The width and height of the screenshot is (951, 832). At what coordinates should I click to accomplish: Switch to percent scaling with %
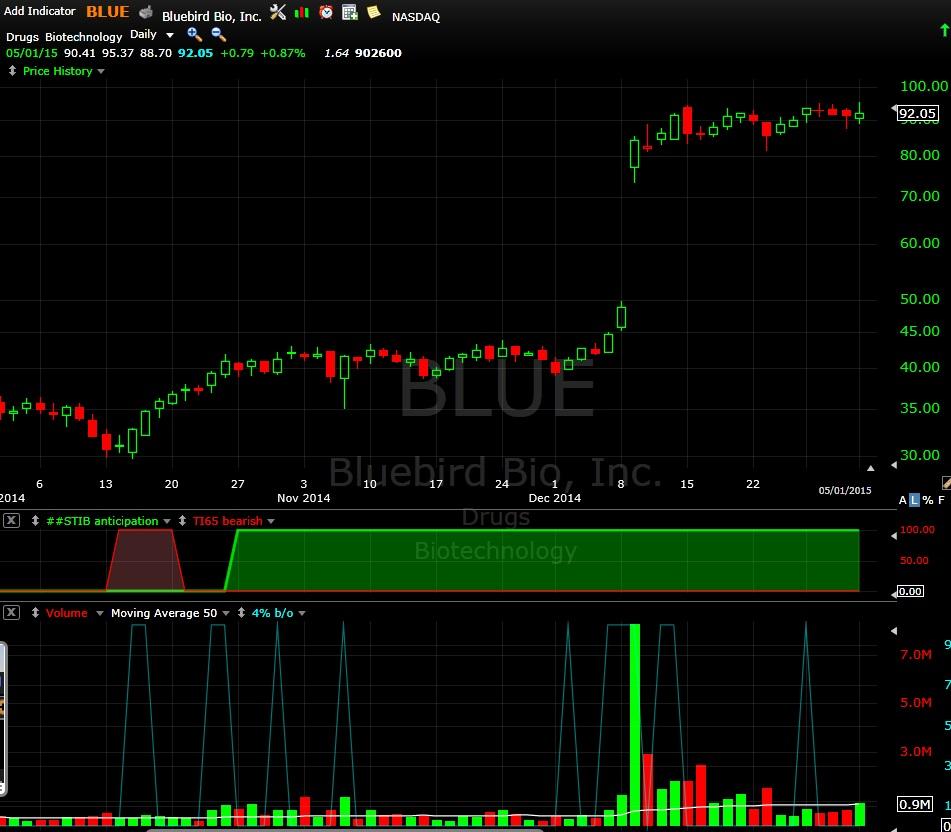tap(928, 500)
